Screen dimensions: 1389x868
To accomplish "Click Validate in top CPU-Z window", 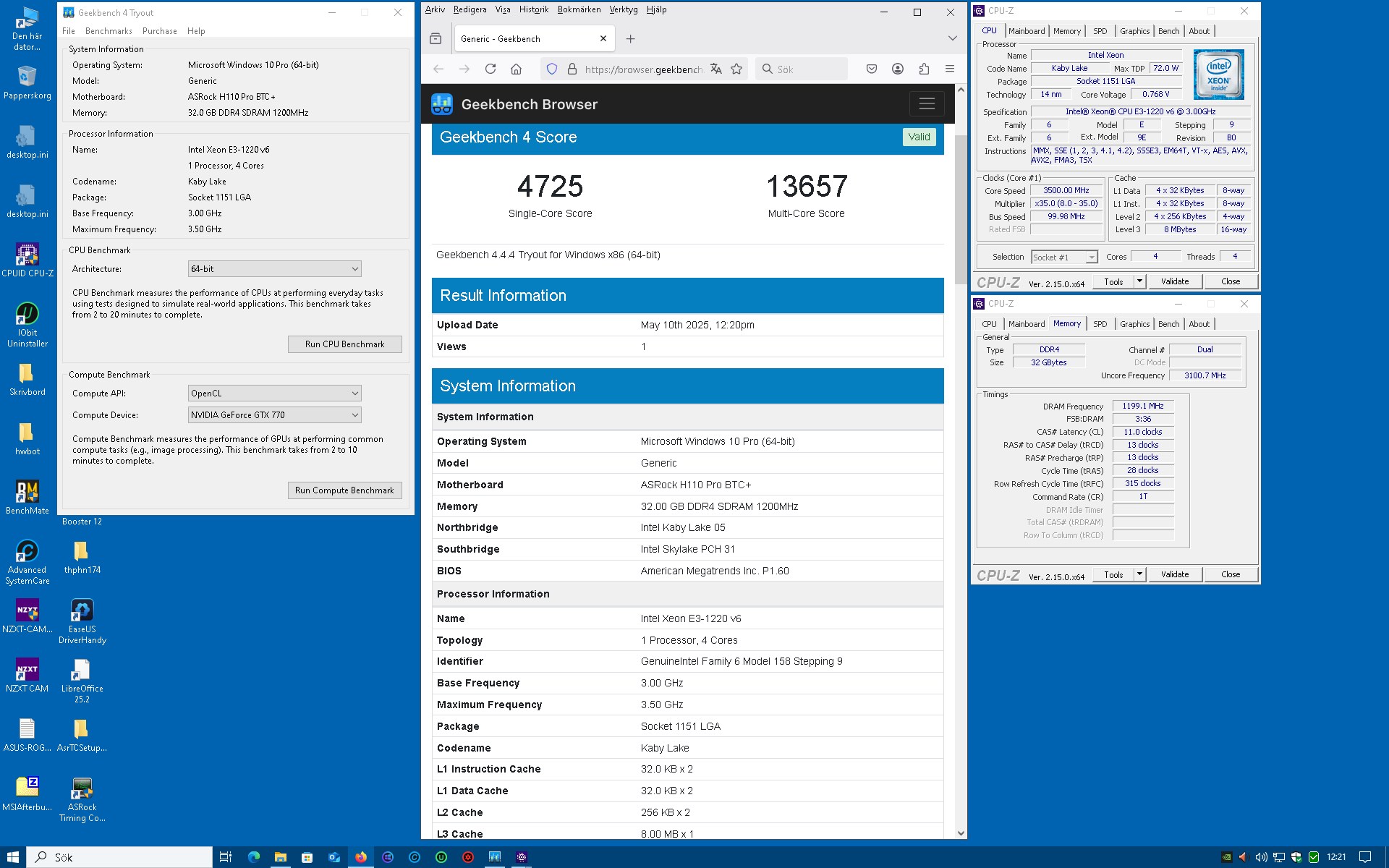I will pyautogui.click(x=1175, y=281).
